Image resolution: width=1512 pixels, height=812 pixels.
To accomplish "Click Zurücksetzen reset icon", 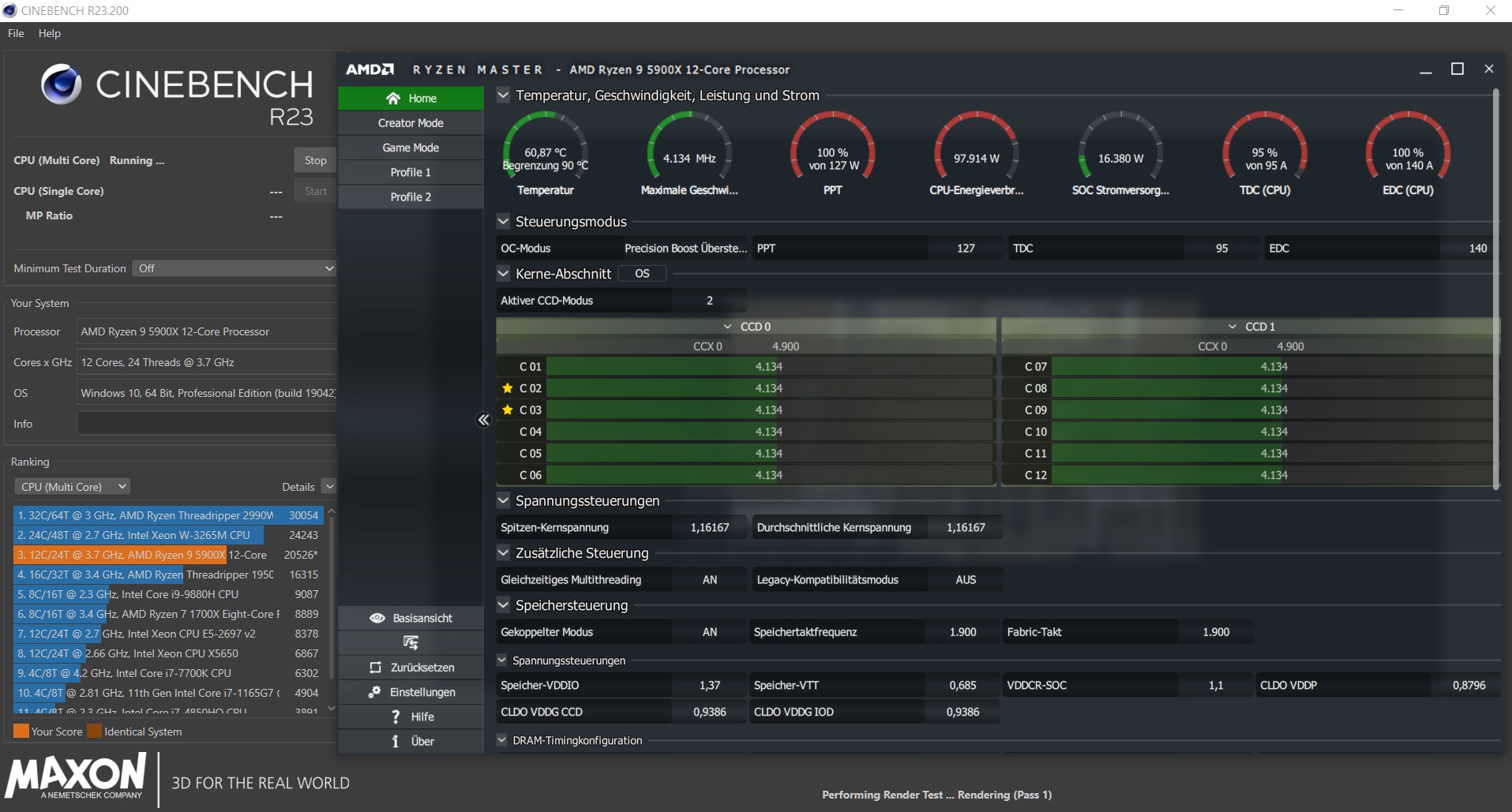I will (376, 668).
